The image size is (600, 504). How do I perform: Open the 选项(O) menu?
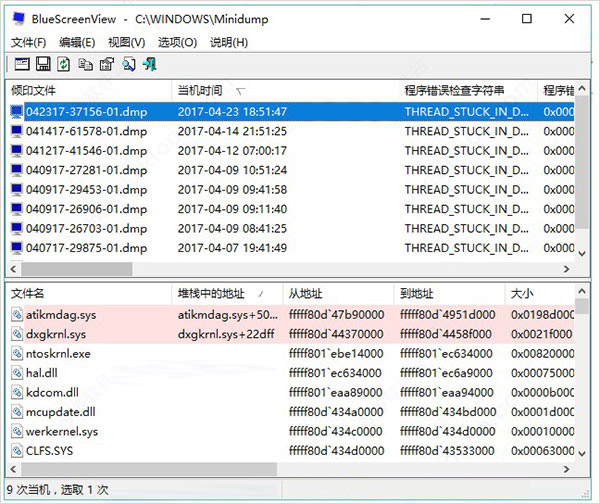tap(177, 42)
